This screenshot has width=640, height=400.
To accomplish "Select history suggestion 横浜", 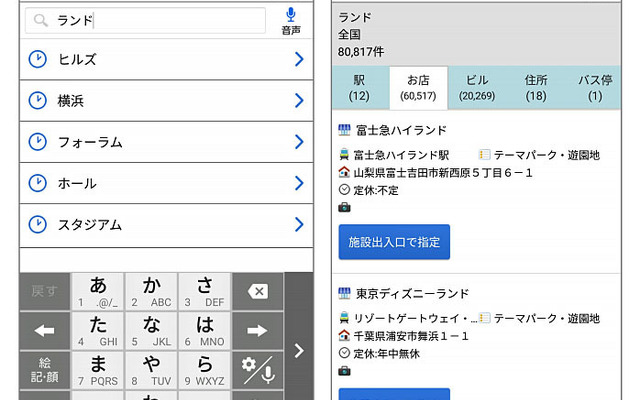I will 167,100.
